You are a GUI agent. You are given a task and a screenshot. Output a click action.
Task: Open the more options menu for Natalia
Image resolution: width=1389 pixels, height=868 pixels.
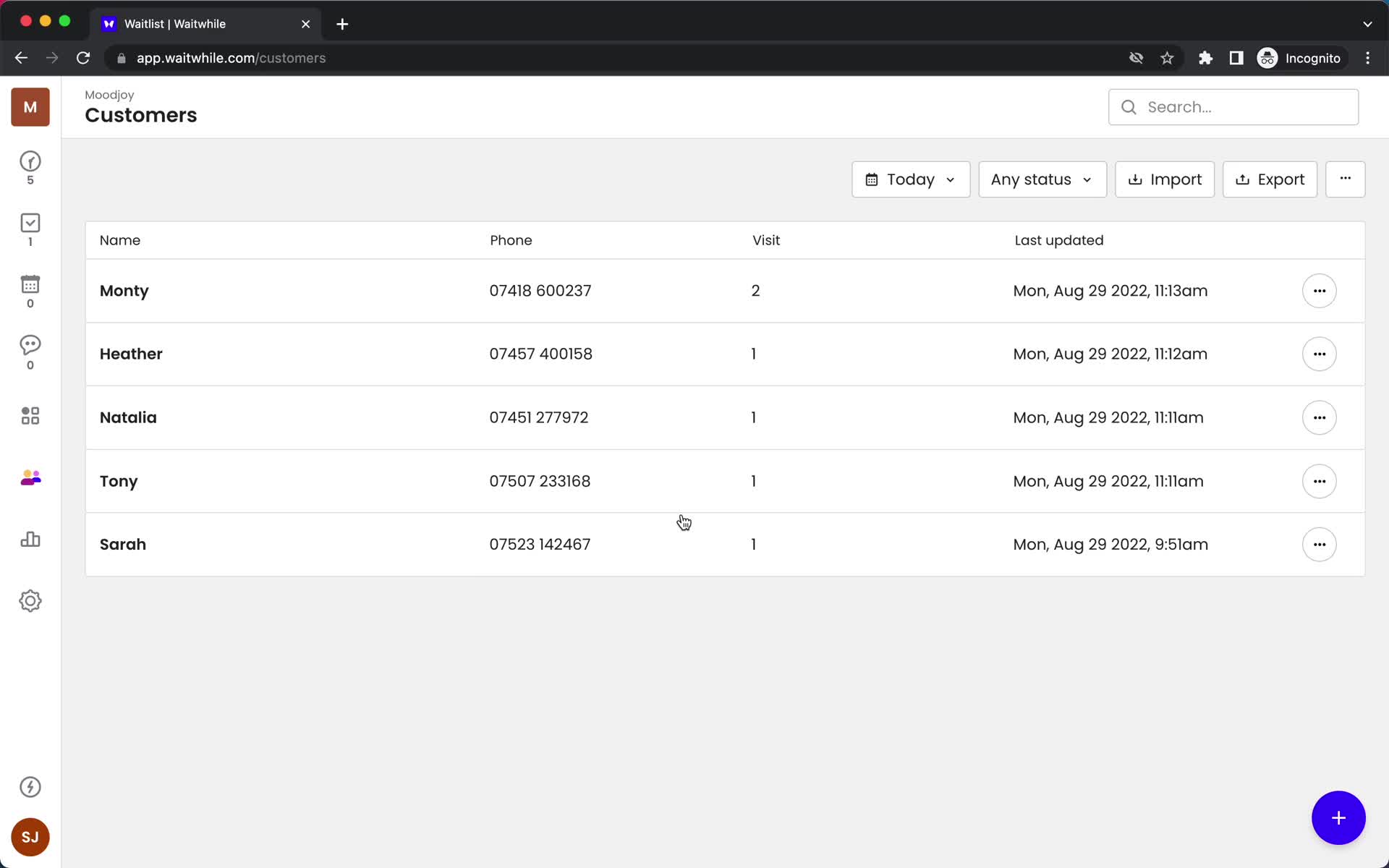pos(1320,418)
